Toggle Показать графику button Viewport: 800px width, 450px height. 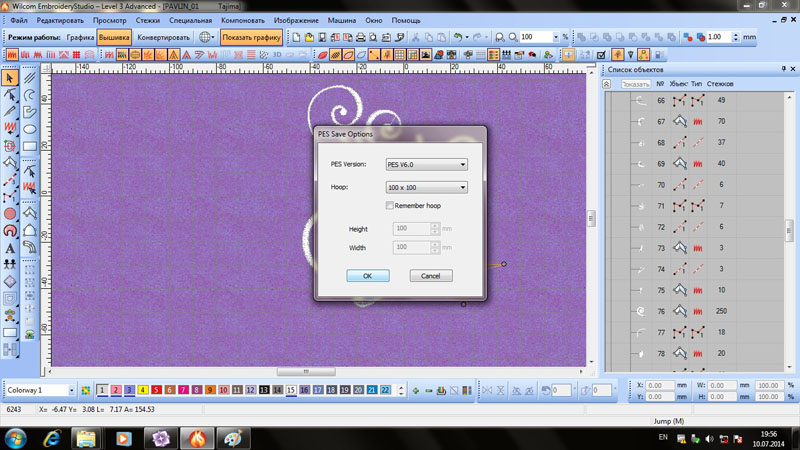point(251,37)
